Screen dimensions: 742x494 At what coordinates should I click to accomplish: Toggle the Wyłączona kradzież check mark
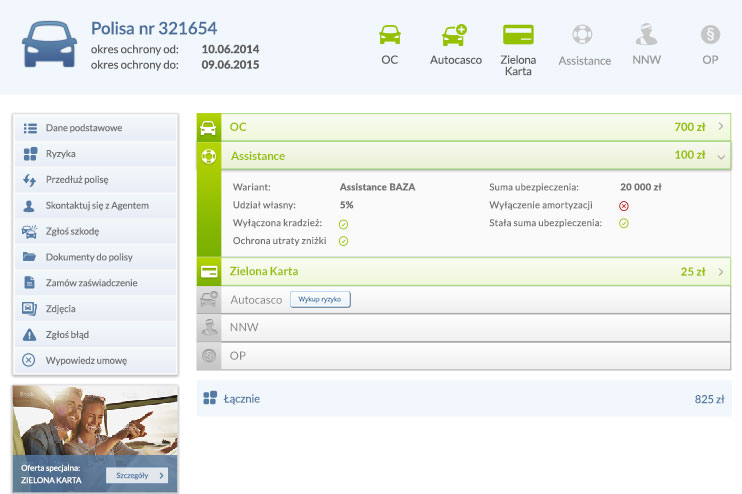pyautogui.click(x=343, y=223)
